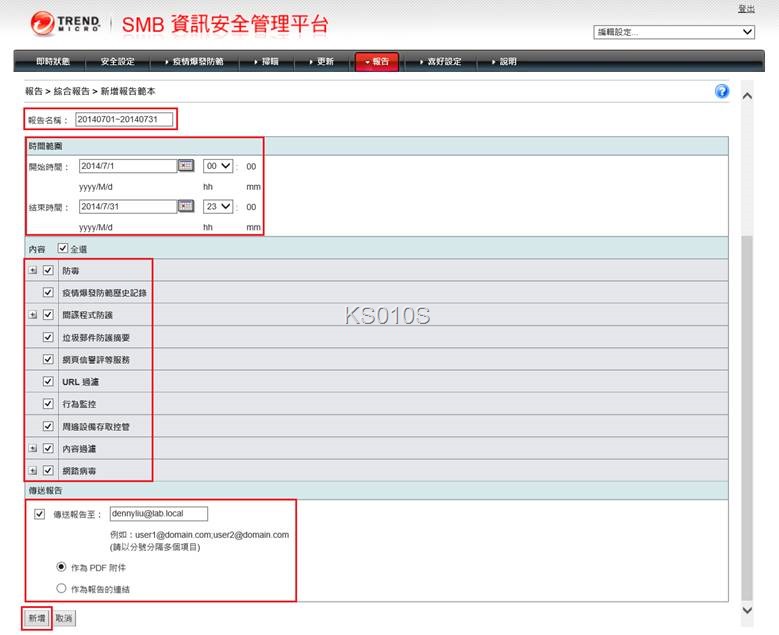Click the 開始時間 date field
The image size is (779, 635).
click(128, 165)
